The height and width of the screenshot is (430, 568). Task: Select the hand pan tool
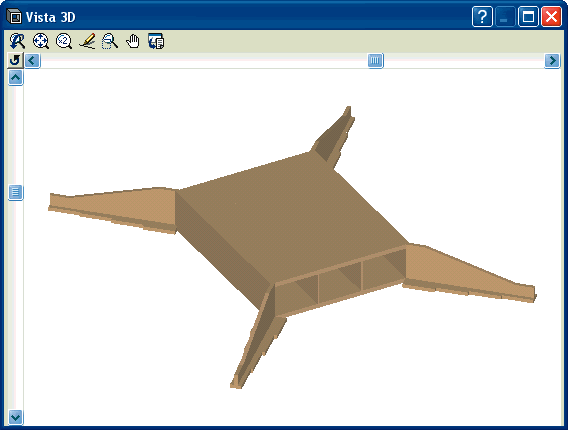pyautogui.click(x=133, y=41)
